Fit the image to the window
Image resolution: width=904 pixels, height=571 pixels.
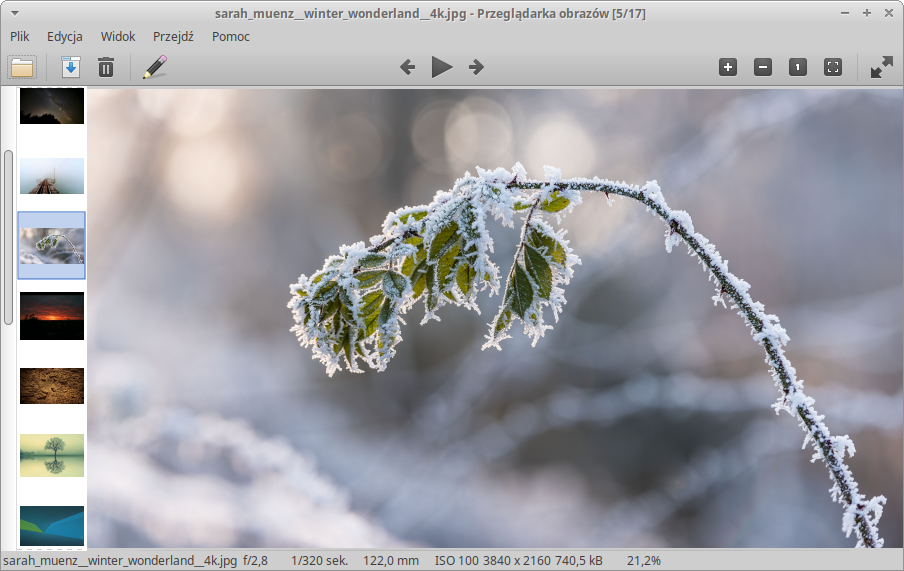[833, 67]
